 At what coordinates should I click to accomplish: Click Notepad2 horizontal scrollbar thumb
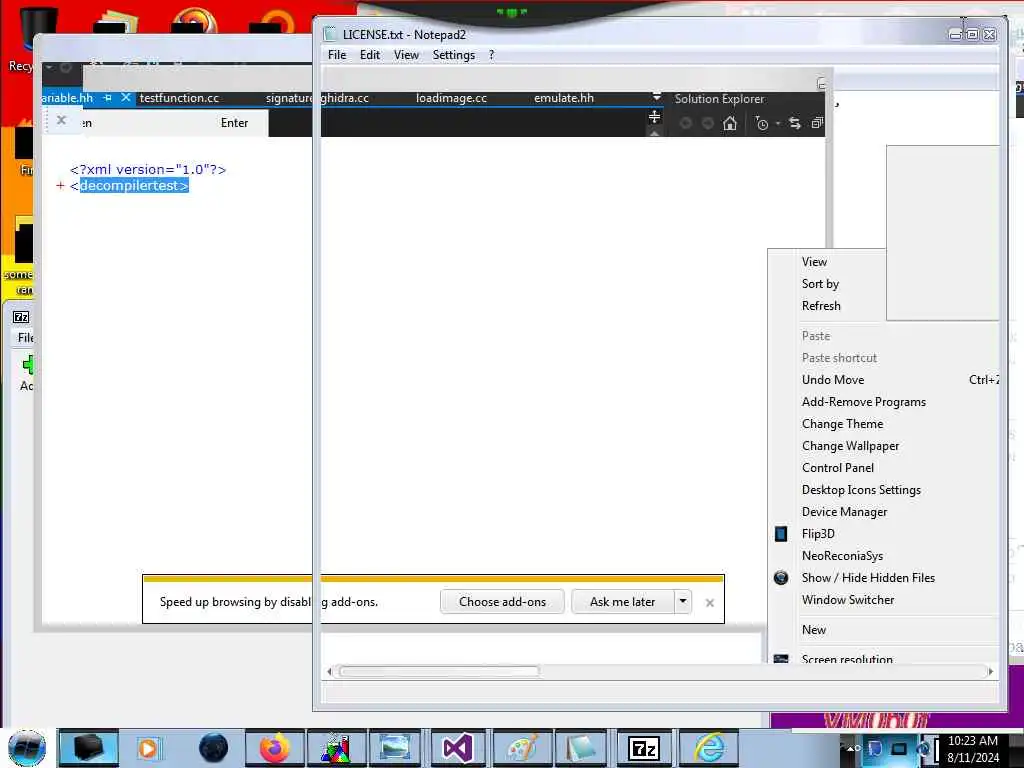pos(439,671)
